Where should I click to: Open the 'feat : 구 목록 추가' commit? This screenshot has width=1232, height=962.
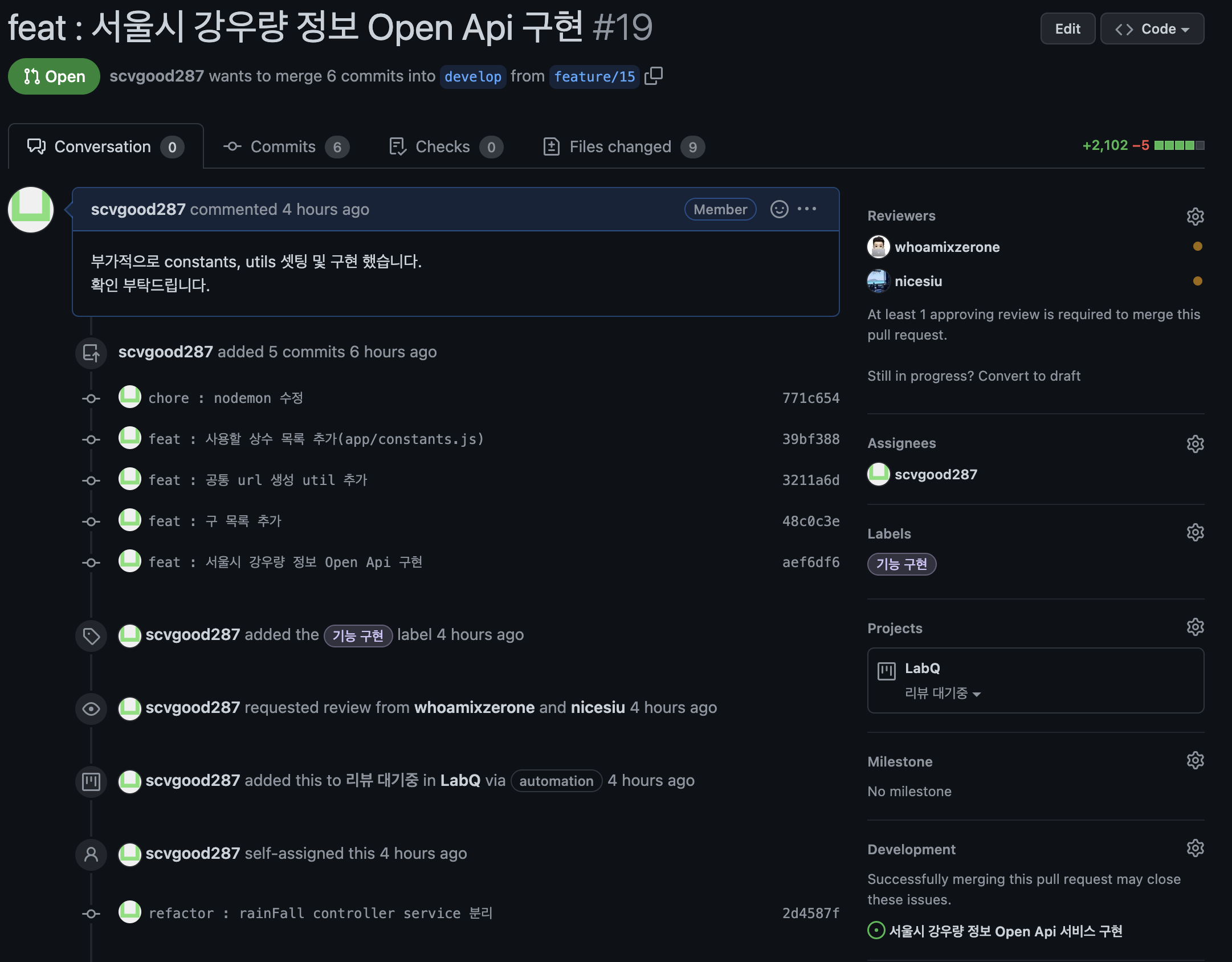(215, 521)
